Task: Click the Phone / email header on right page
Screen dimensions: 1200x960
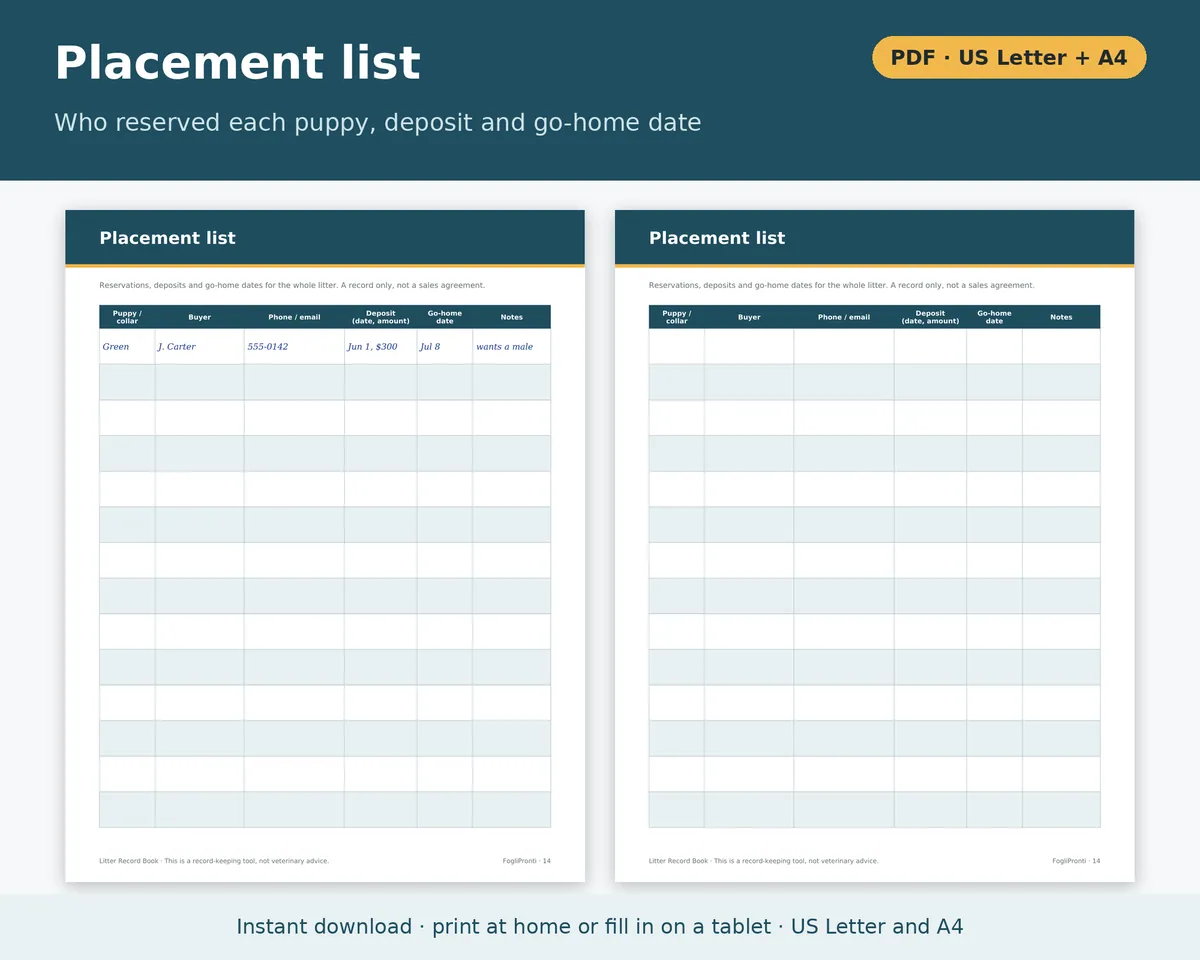Action: point(844,317)
